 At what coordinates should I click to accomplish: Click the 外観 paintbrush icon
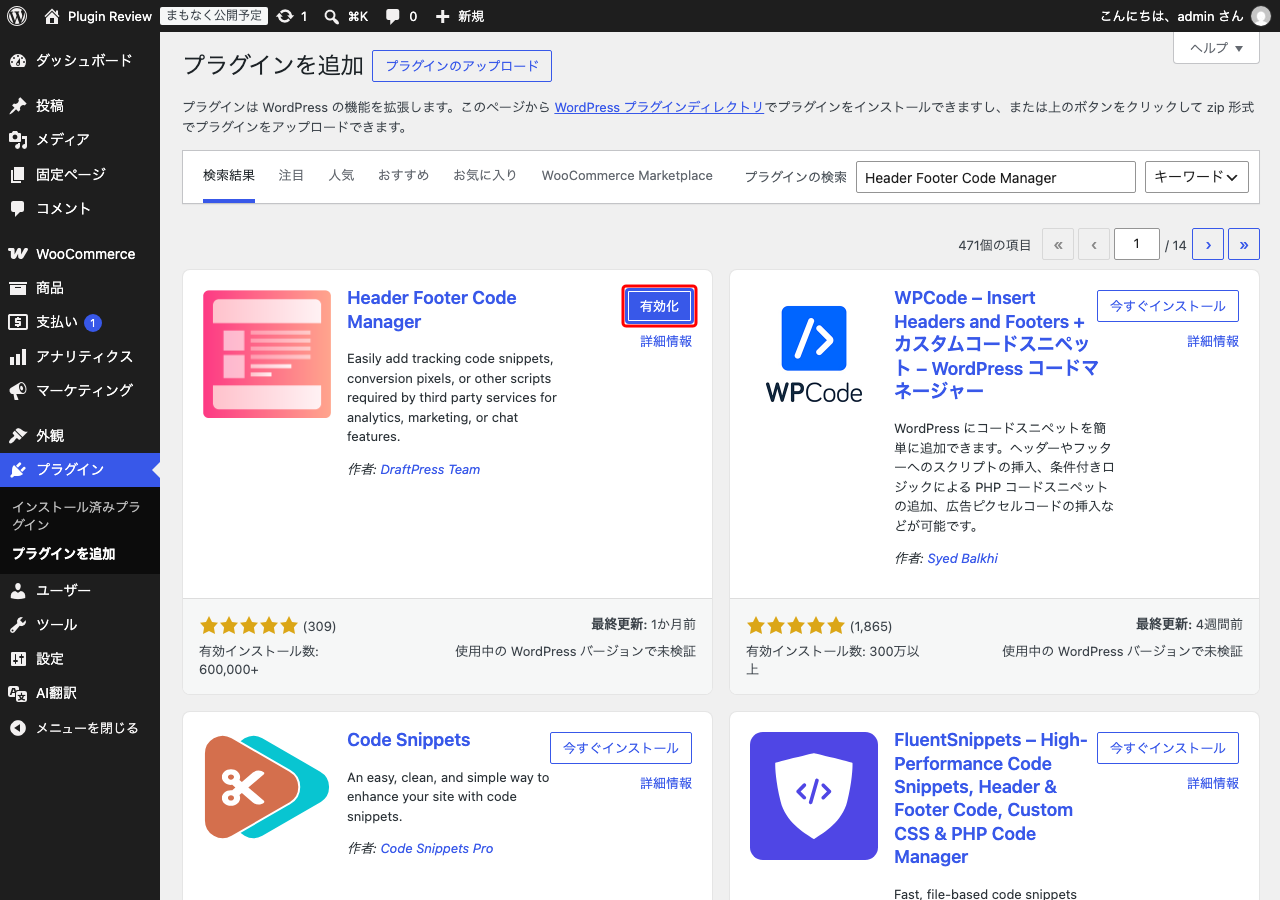(18, 436)
